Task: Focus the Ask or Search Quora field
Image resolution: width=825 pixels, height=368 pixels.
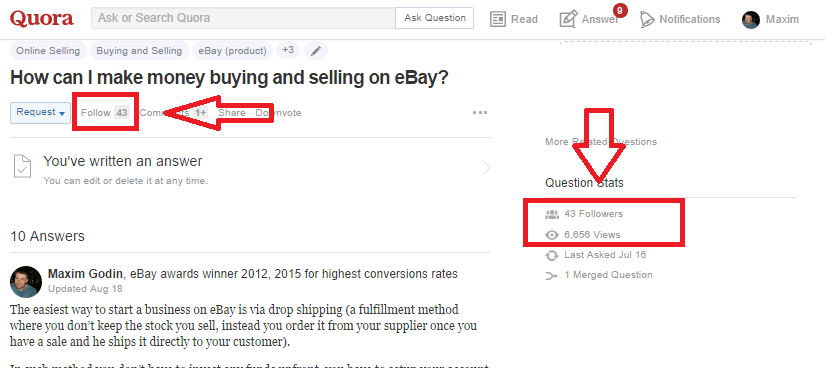Action: point(244,18)
